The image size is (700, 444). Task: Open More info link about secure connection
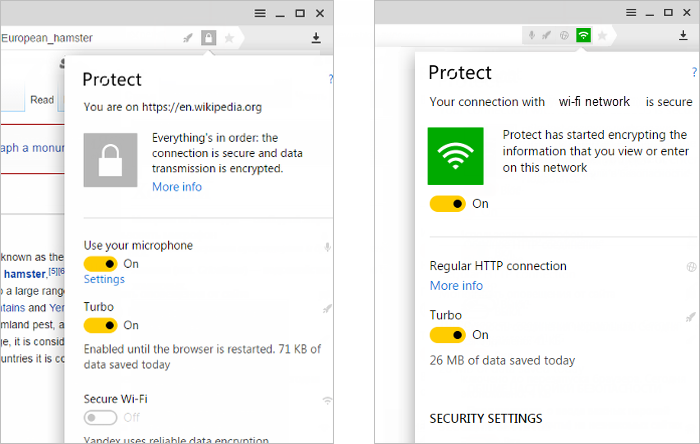point(177,187)
